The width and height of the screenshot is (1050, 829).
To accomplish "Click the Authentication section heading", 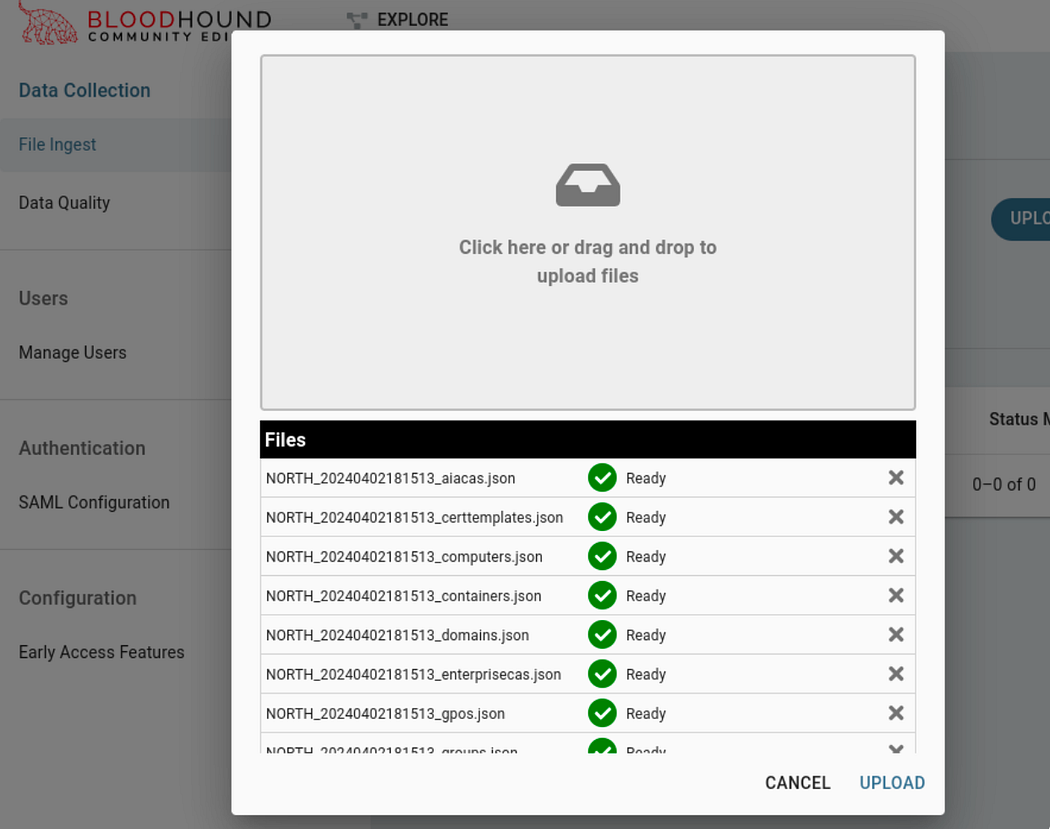I will (x=82, y=448).
